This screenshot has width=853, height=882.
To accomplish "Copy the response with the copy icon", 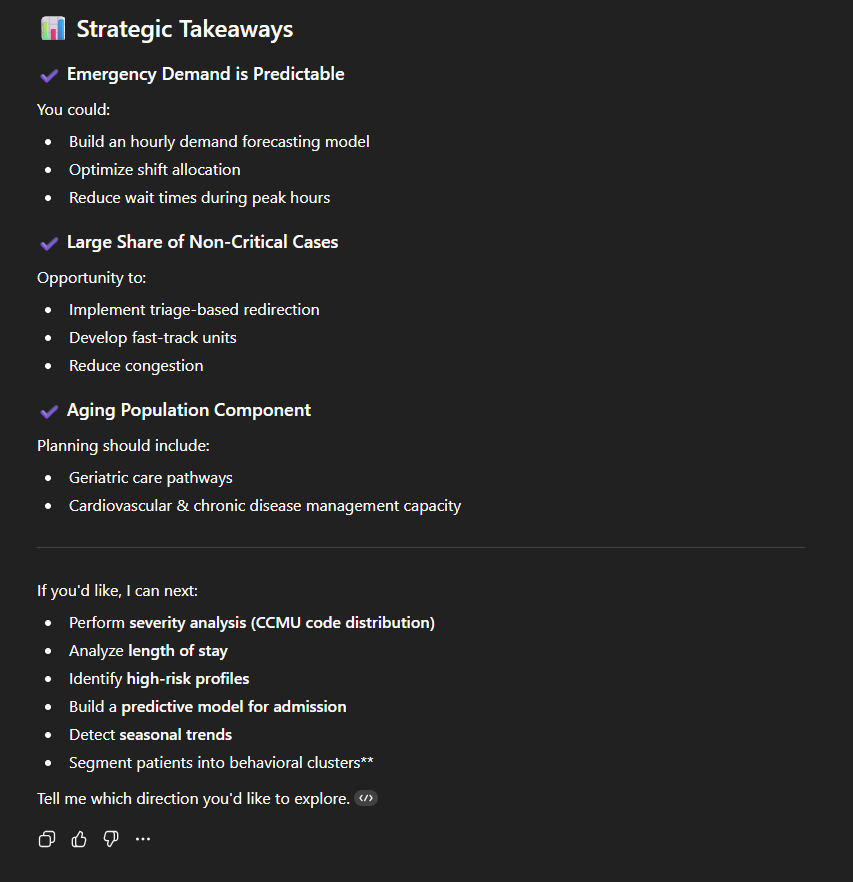I will (x=46, y=839).
